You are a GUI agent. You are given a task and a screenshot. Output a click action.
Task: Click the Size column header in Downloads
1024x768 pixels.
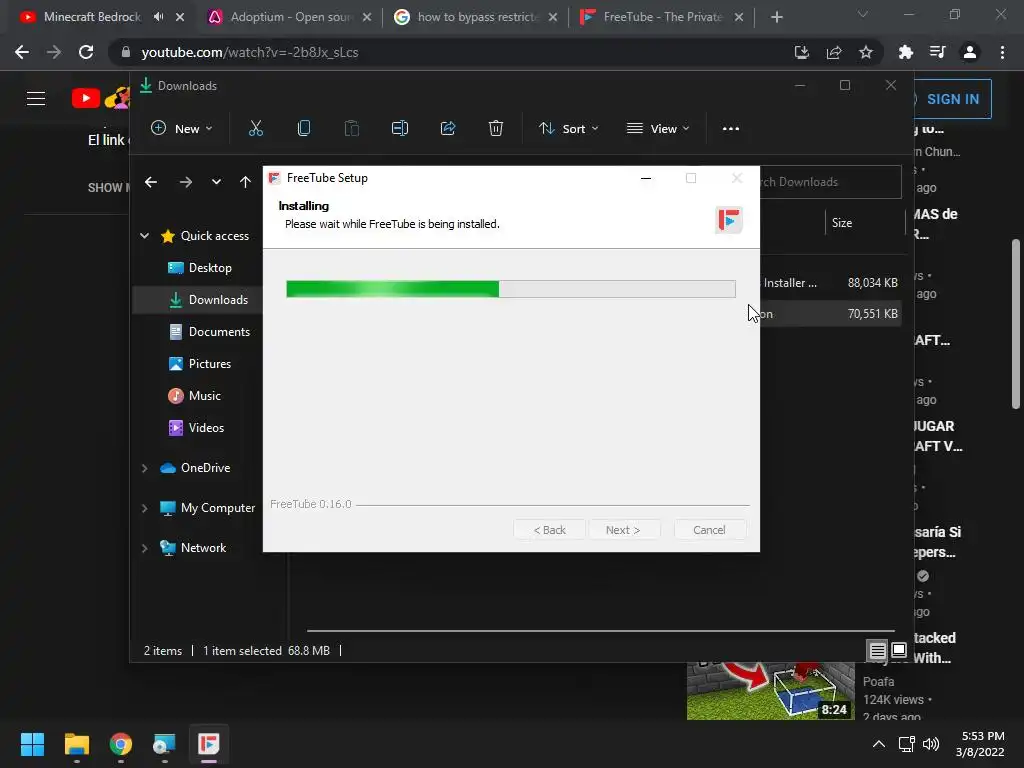tap(842, 223)
